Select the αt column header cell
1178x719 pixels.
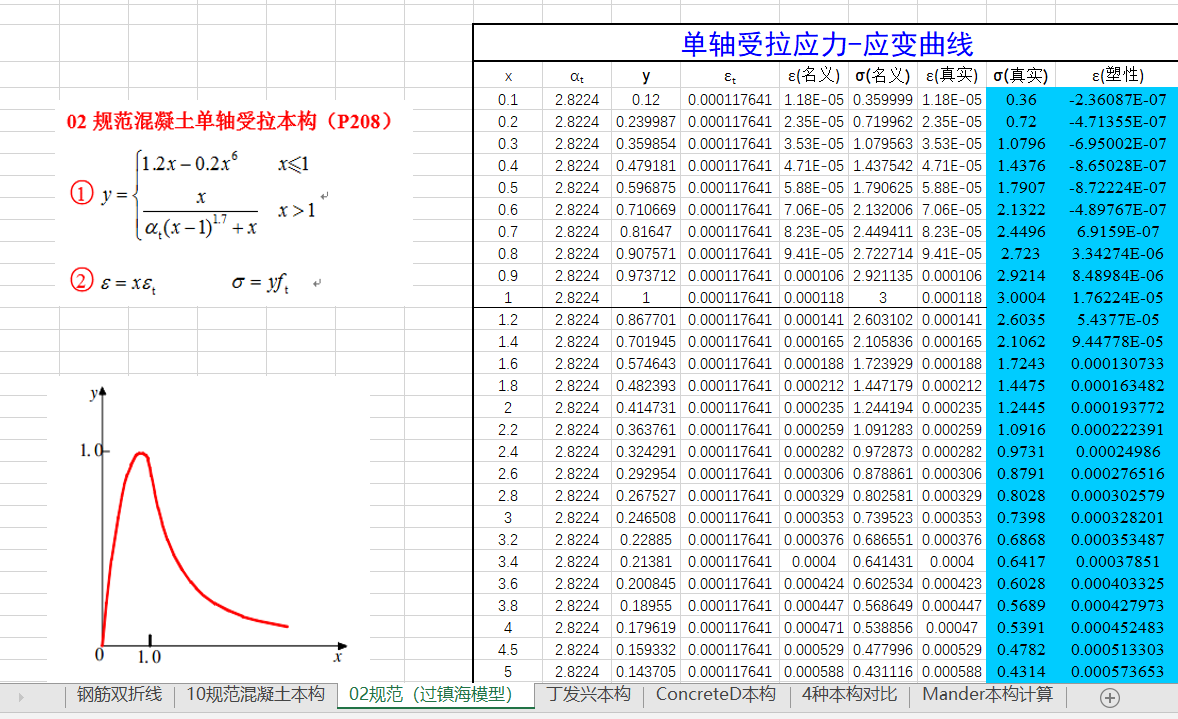point(577,76)
